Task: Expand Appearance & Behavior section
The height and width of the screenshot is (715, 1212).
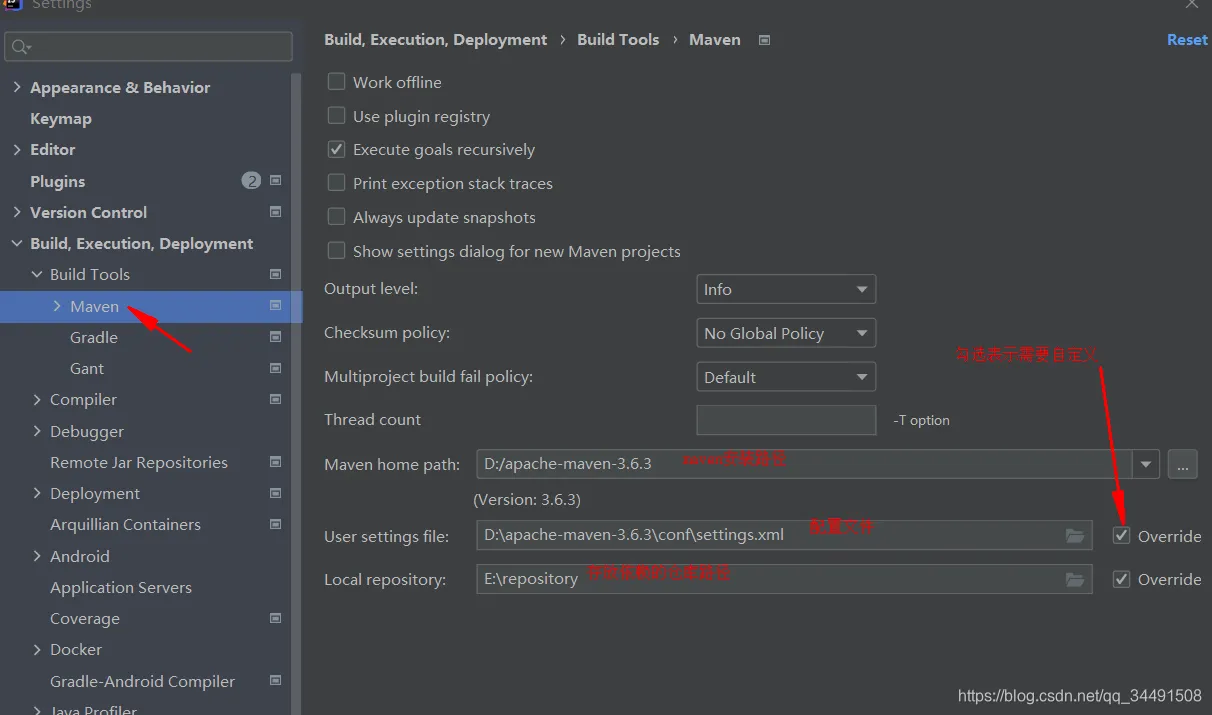Action: [x=17, y=87]
